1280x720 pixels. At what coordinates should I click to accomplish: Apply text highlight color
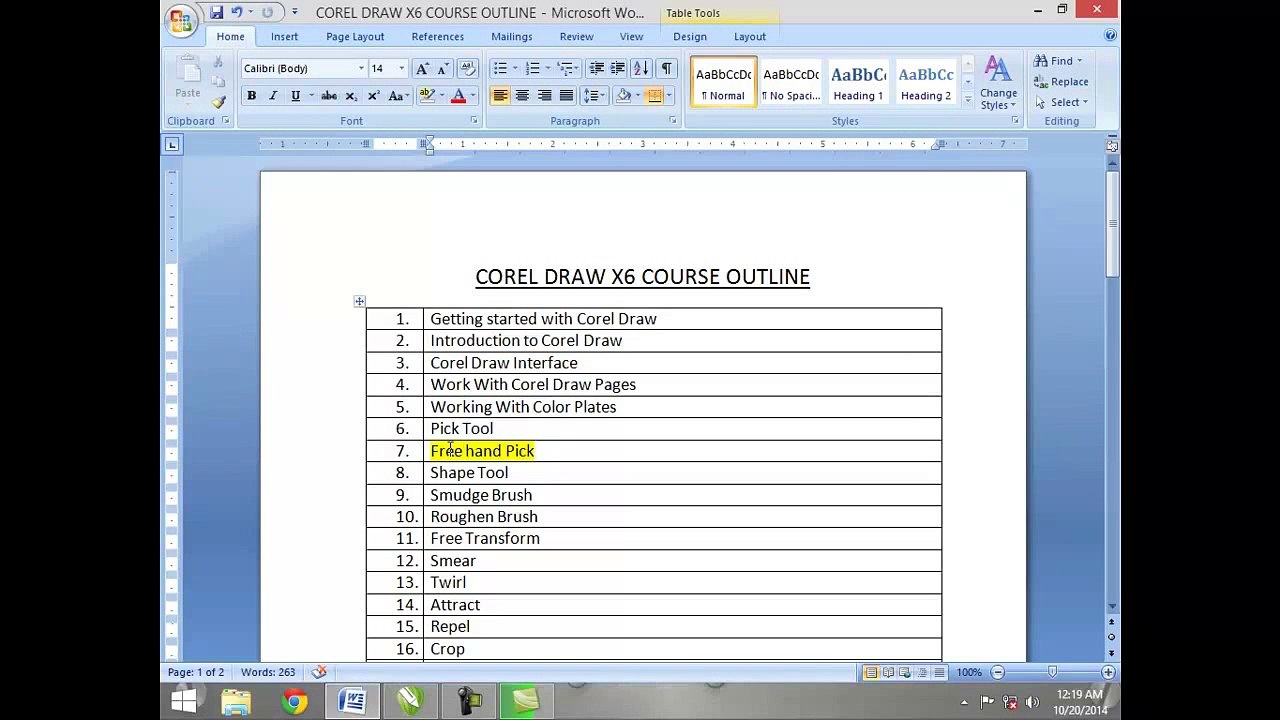pyautogui.click(x=427, y=96)
